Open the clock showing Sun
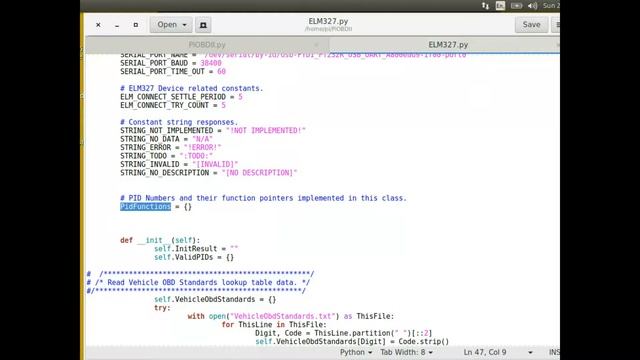This screenshot has height=360, width=640. coord(551,6)
